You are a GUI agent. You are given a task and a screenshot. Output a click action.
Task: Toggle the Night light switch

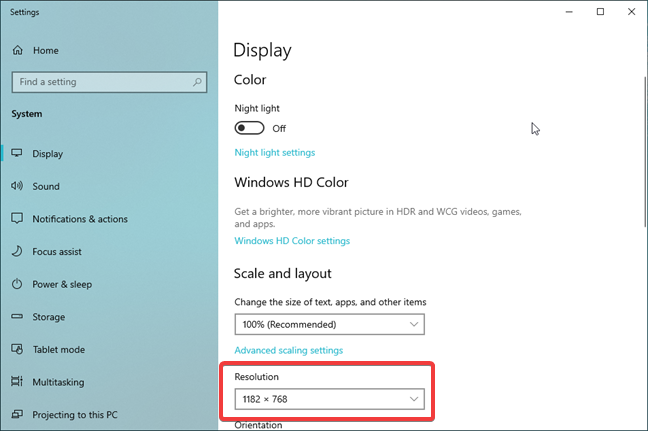tap(249, 128)
